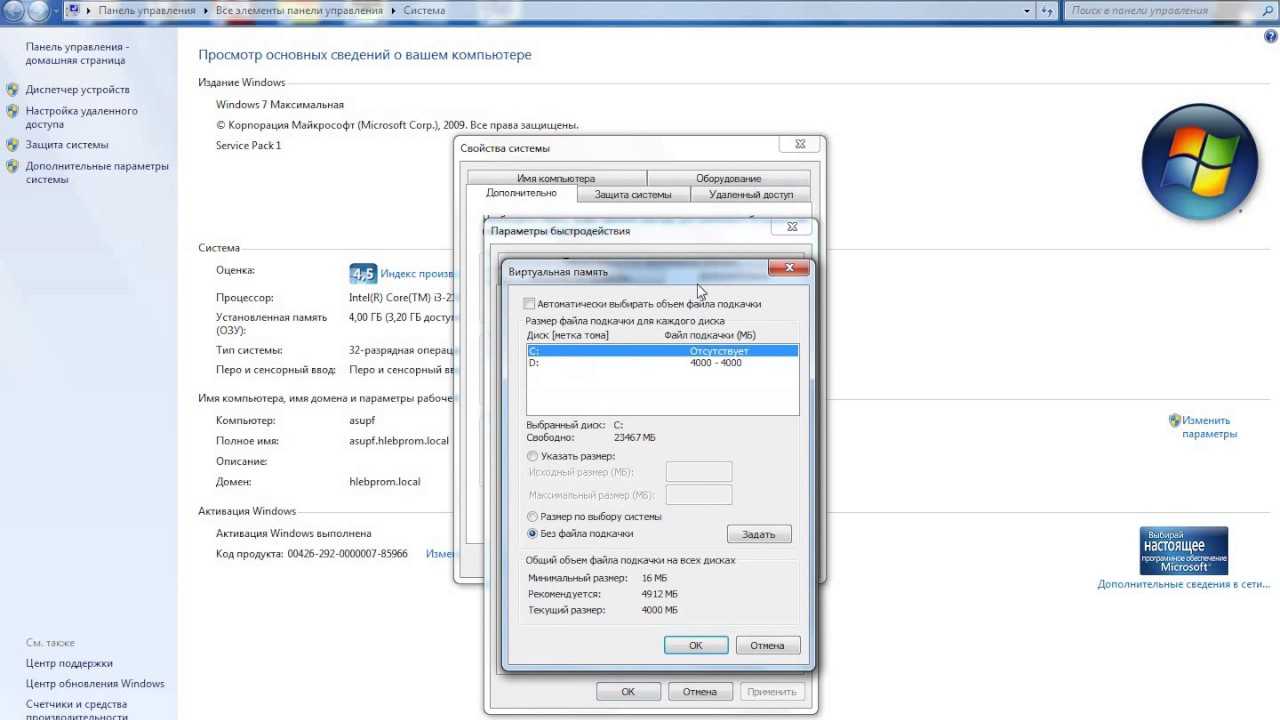The width and height of the screenshot is (1280, 720).
Task: Click the shield icon beside Дополнительные параметры системы
Action: pyautogui.click(x=13, y=166)
